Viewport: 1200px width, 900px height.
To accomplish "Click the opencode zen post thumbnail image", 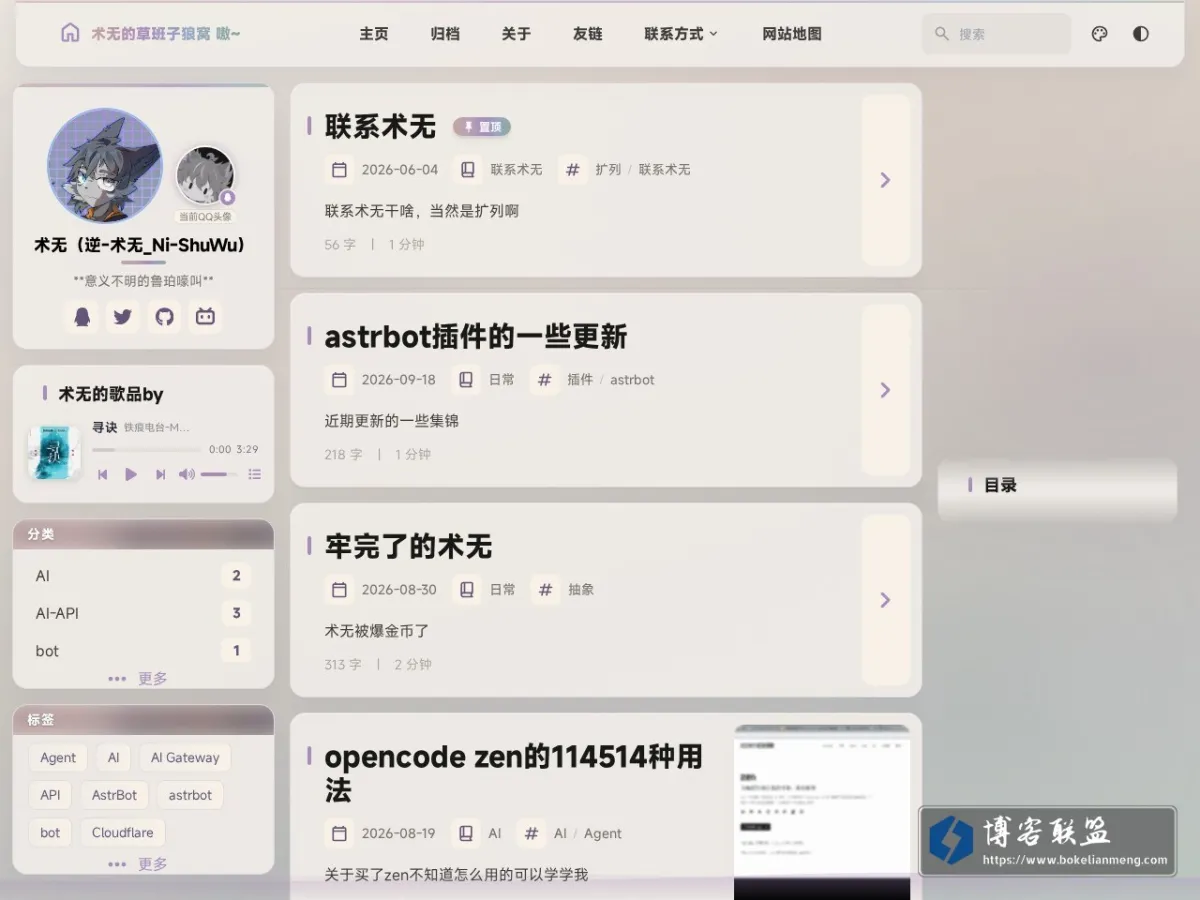I will pos(822,811).
